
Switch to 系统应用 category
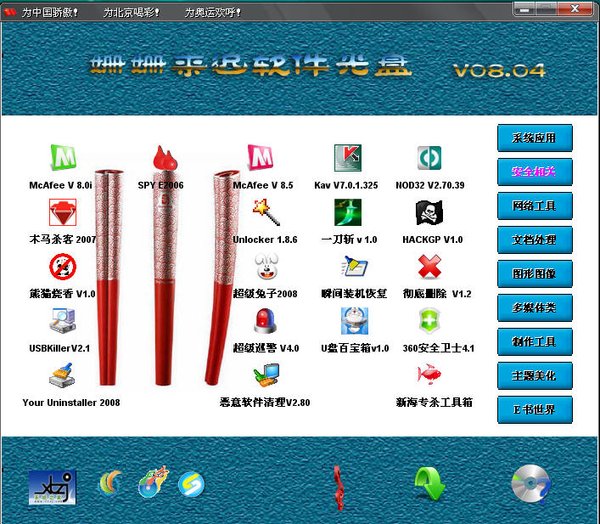point(535,137)
